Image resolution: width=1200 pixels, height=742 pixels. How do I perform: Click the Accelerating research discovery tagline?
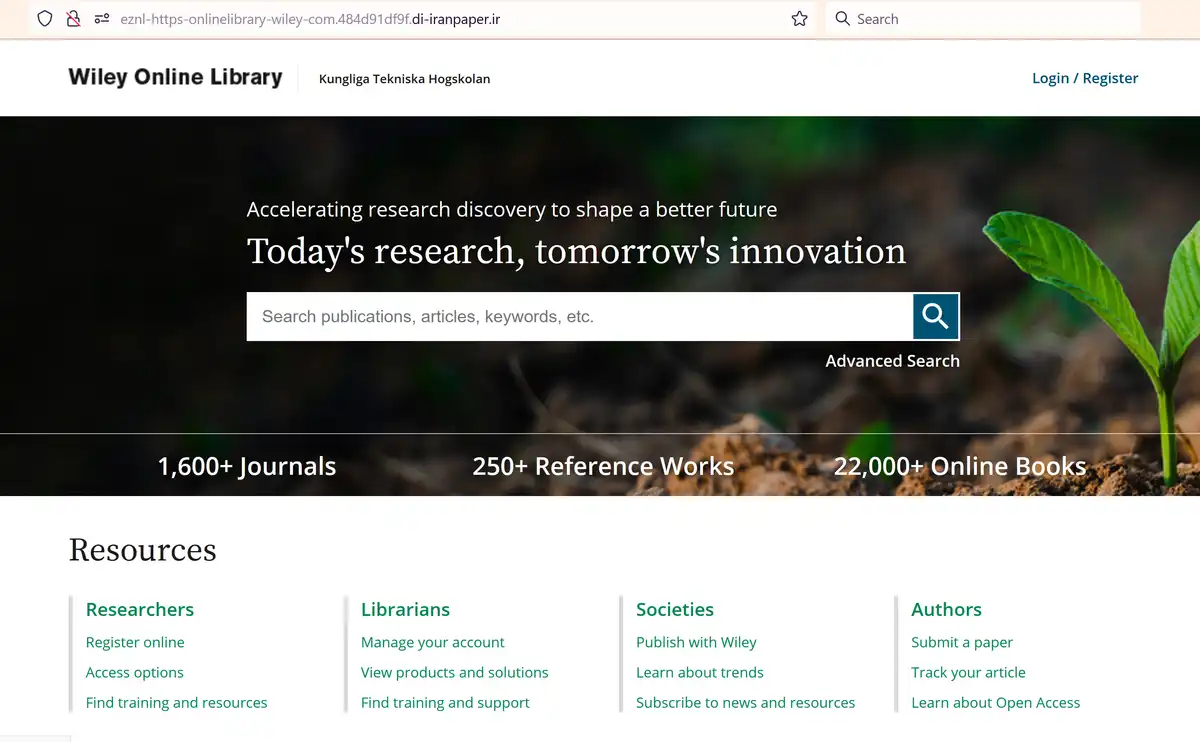(512, 209)
